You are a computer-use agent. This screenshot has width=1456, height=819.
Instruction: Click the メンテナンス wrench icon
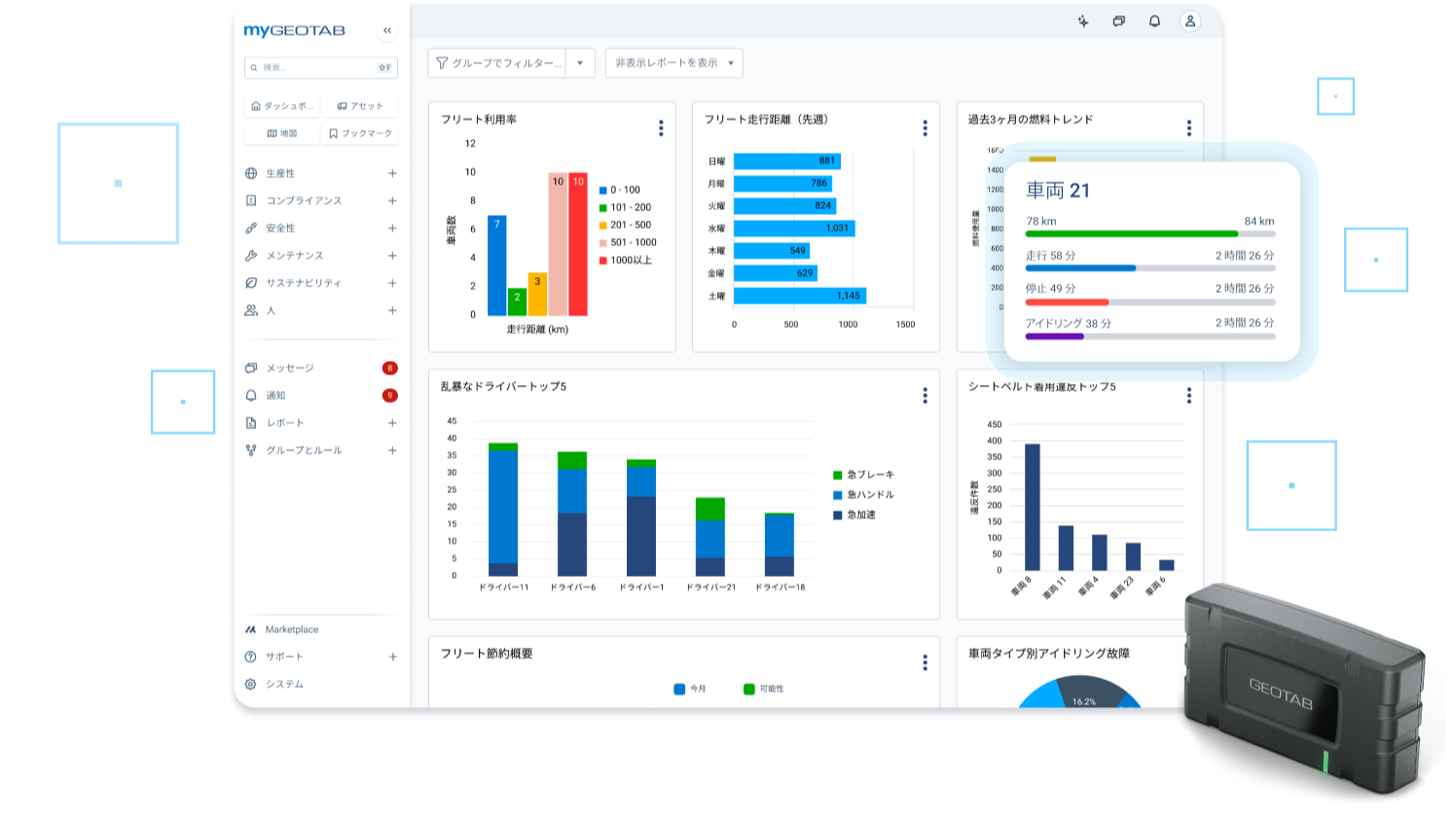click(x=251, y=255)
